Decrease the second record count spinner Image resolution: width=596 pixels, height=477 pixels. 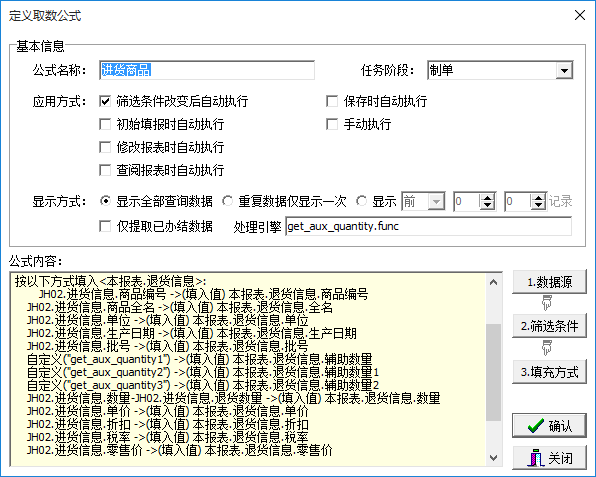click(538, 206)
